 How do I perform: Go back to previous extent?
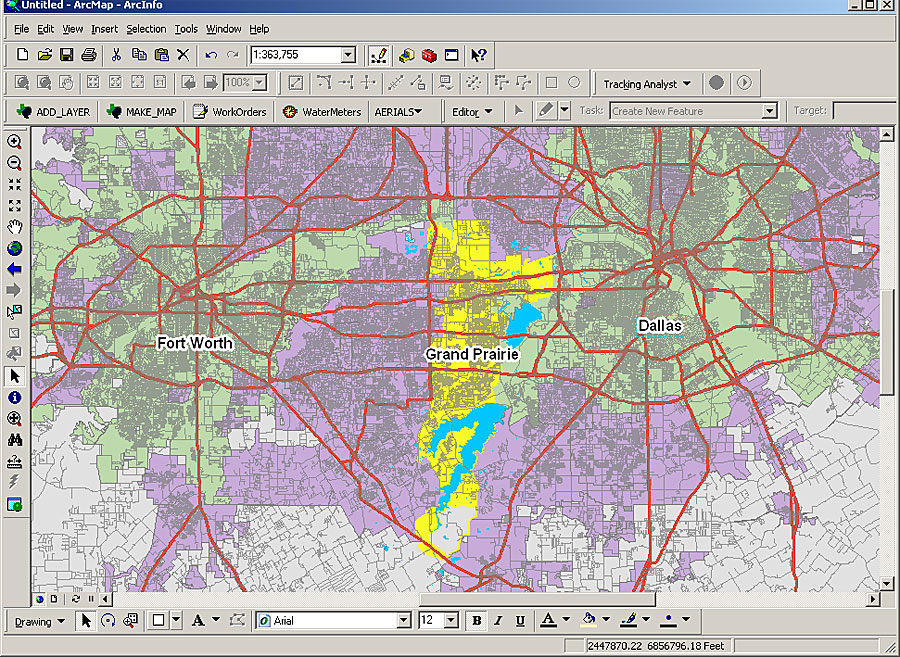click(15, 269)
